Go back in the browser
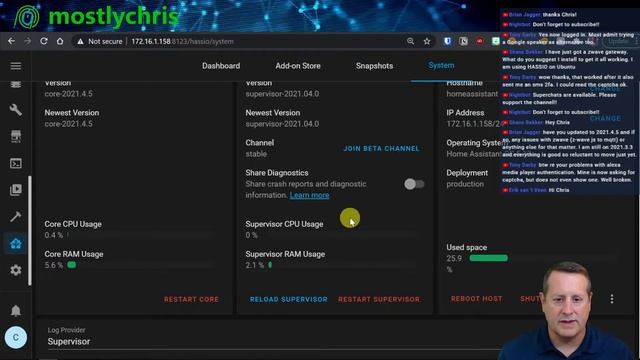Viewport: 640px width, 360px height. point(11,41)
